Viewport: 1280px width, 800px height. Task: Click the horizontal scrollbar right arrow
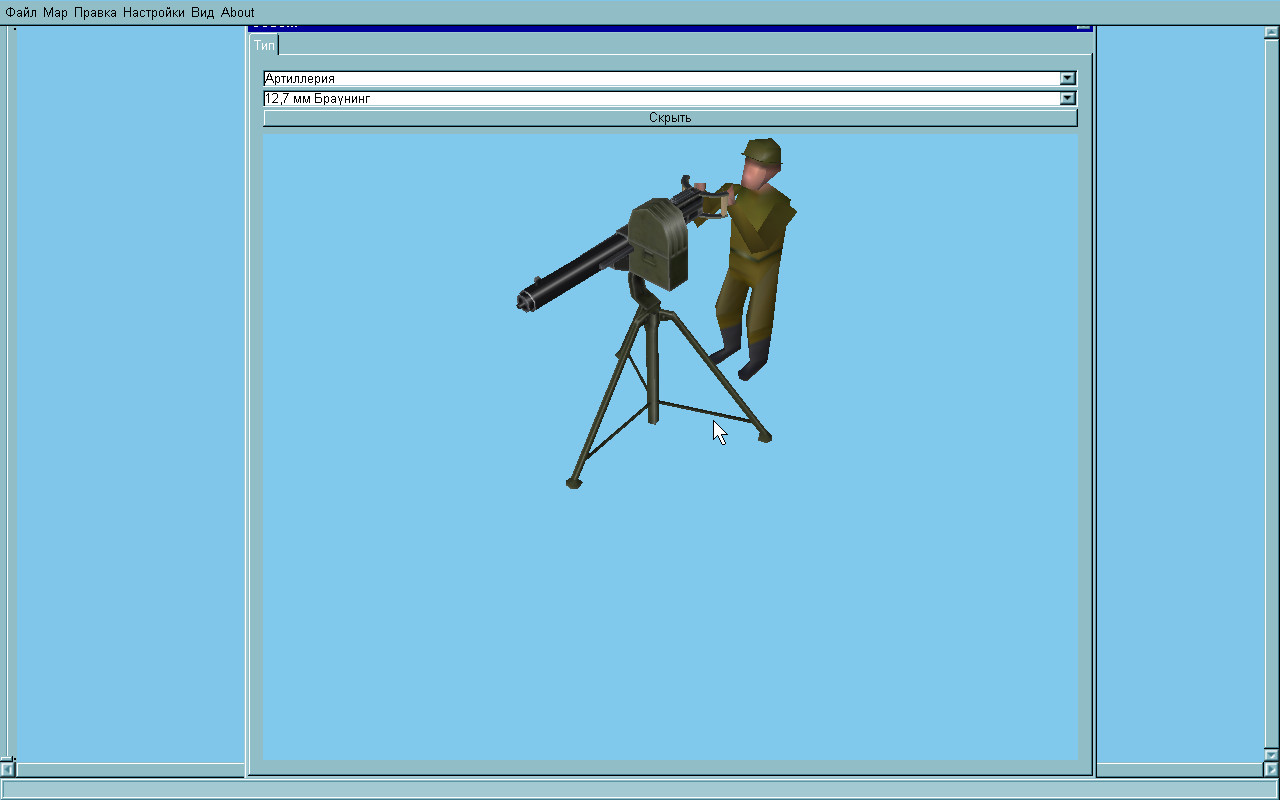tap(1272, 770)
